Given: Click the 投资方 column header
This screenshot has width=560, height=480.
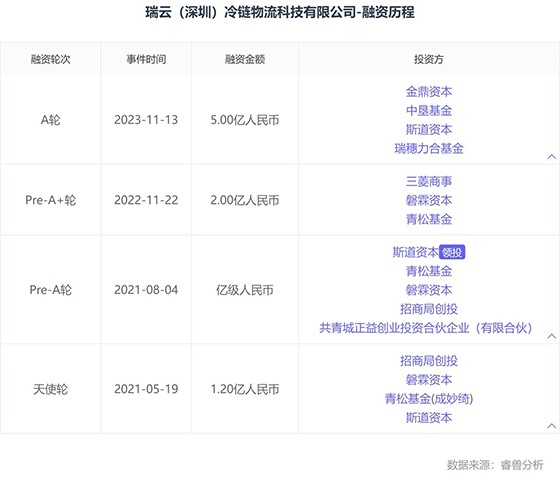Looking at the screenshot, I should tap(429, 59).
